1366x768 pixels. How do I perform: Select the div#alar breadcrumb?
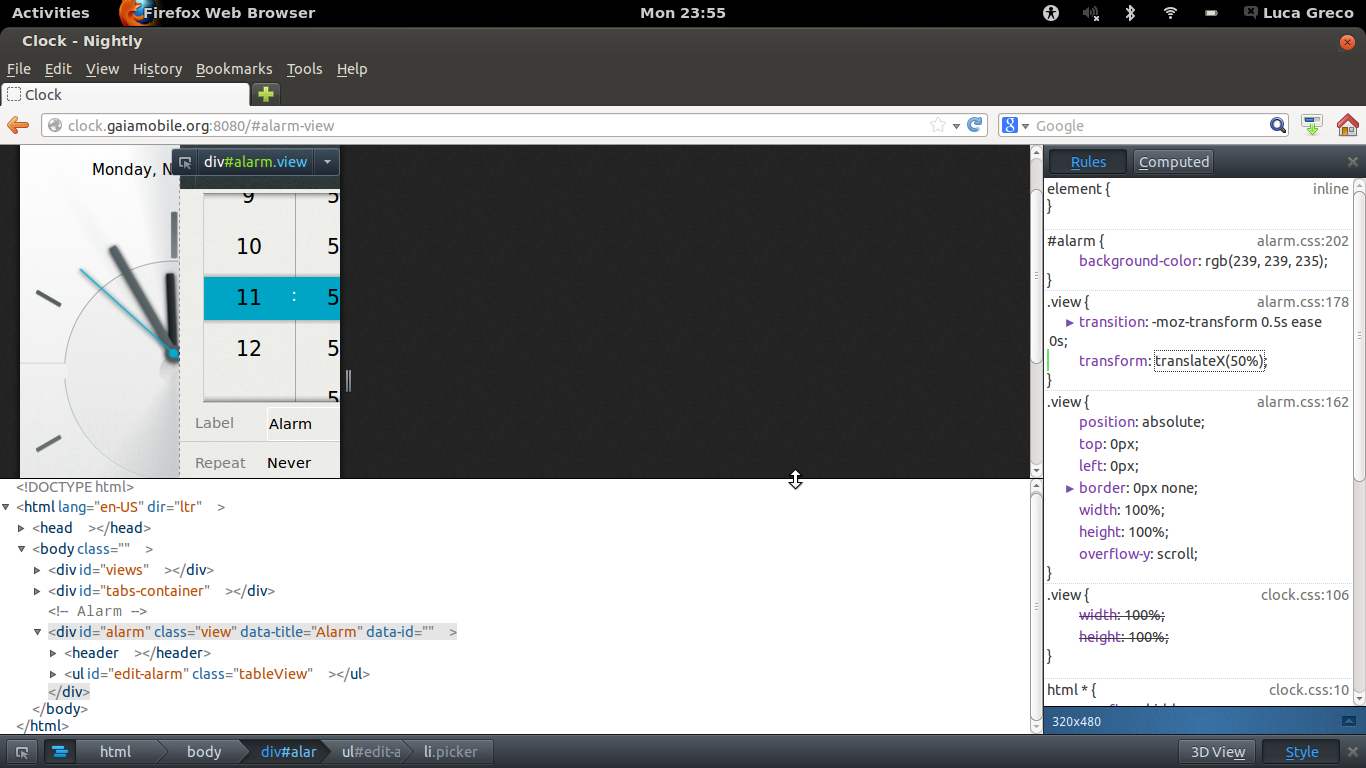click(x=288, y=752)
